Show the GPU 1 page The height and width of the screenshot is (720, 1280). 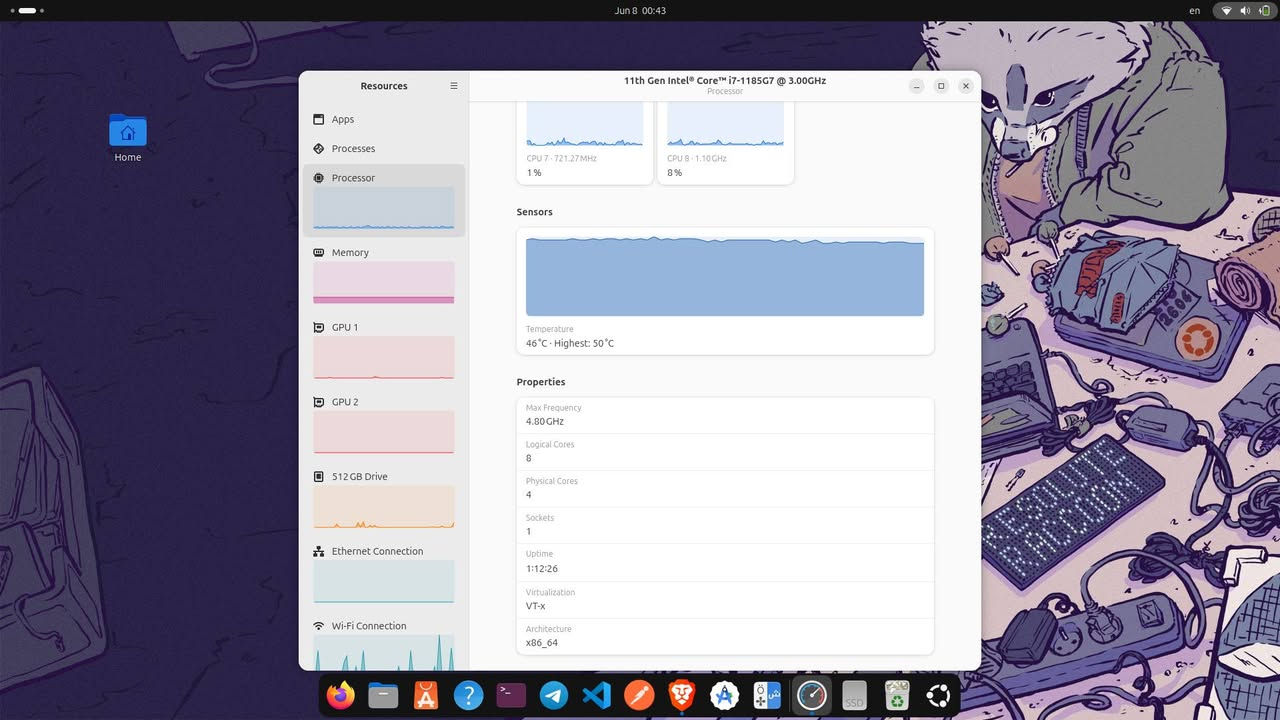point(384,350)
